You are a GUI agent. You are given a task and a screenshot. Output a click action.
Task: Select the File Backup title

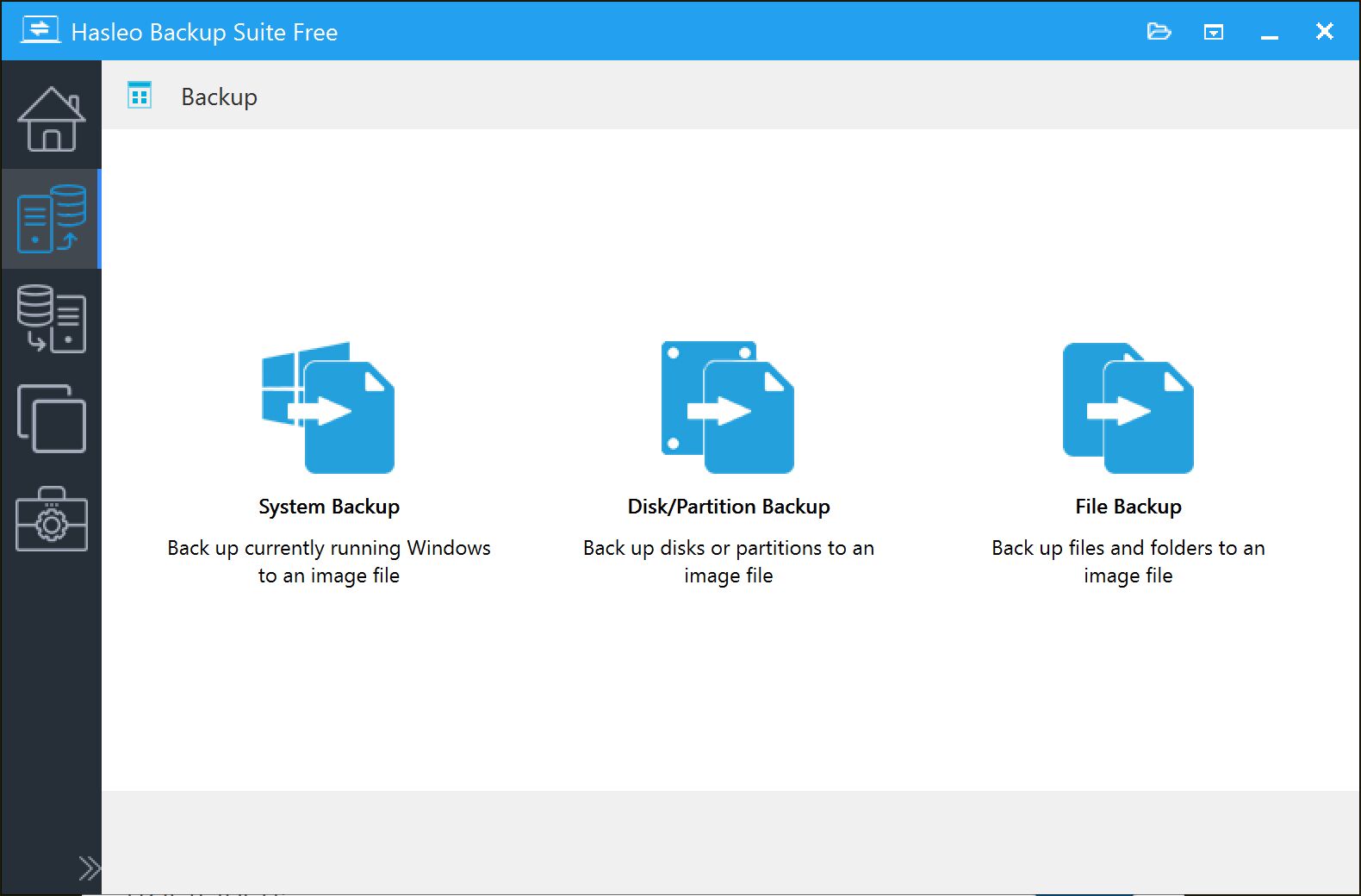[1128, 507]
